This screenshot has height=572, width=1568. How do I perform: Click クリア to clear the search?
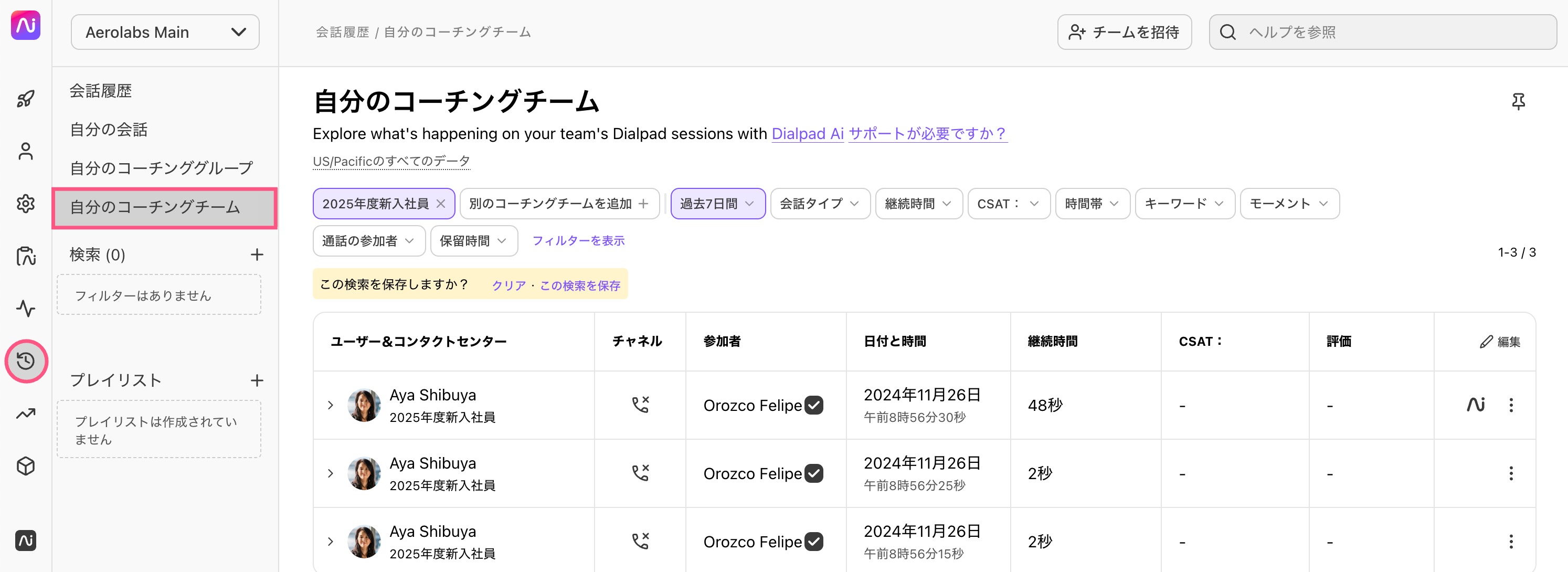click(x=509, y=285)
